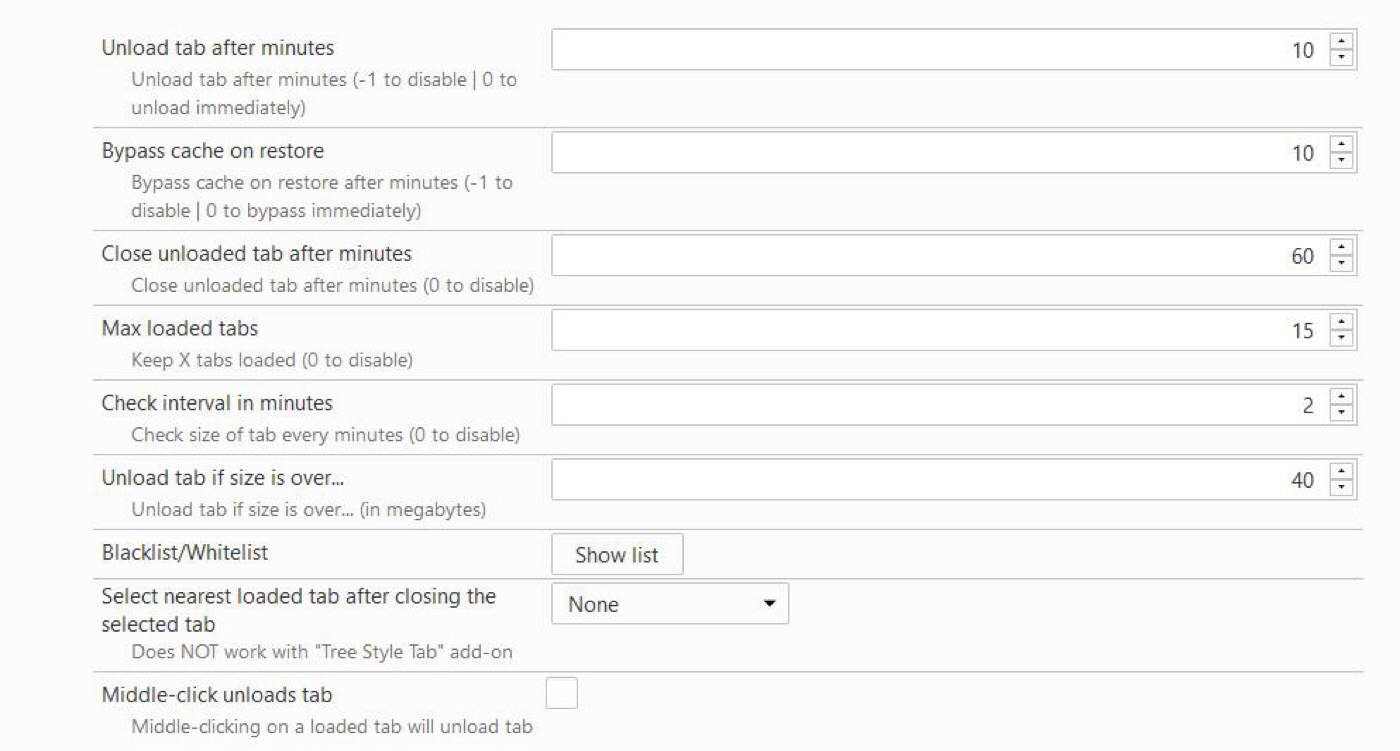Click the Show list button
1400x751 pixels.
[617, 554]
